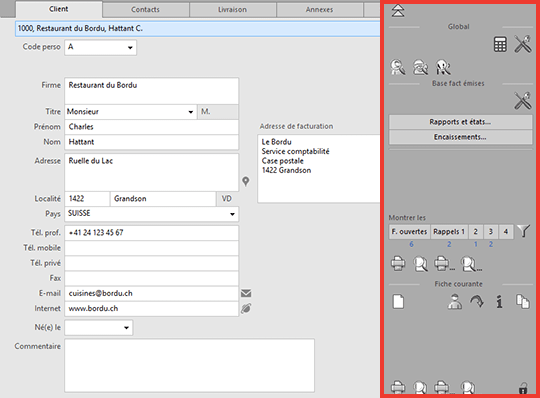Viewport: 540px width, 398px height.
Task: Open the calculator in Global section
Action: 500,44
